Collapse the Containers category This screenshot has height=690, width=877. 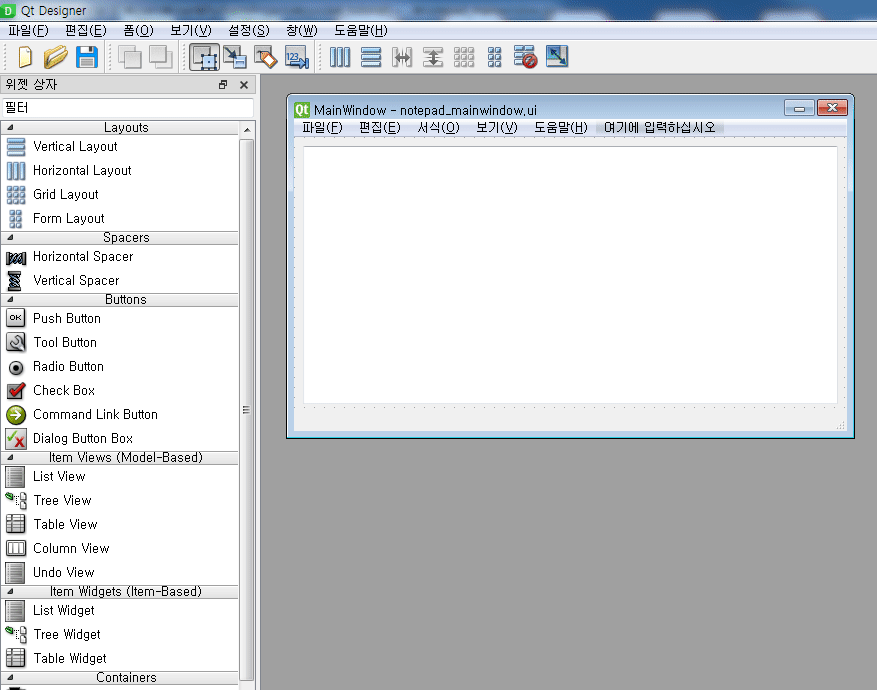tap(10, 678)
